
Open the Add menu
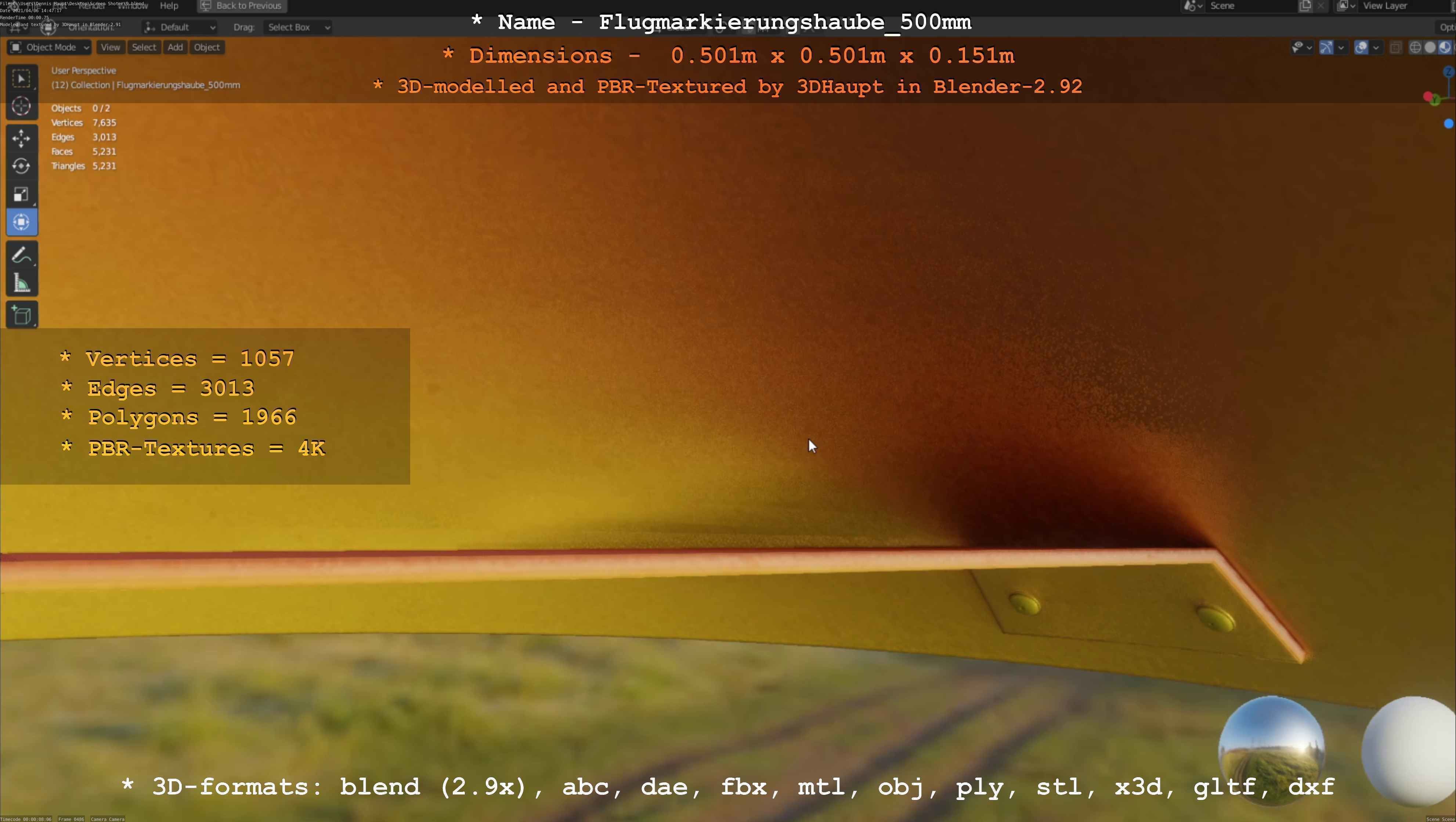[x=175, y=47]
